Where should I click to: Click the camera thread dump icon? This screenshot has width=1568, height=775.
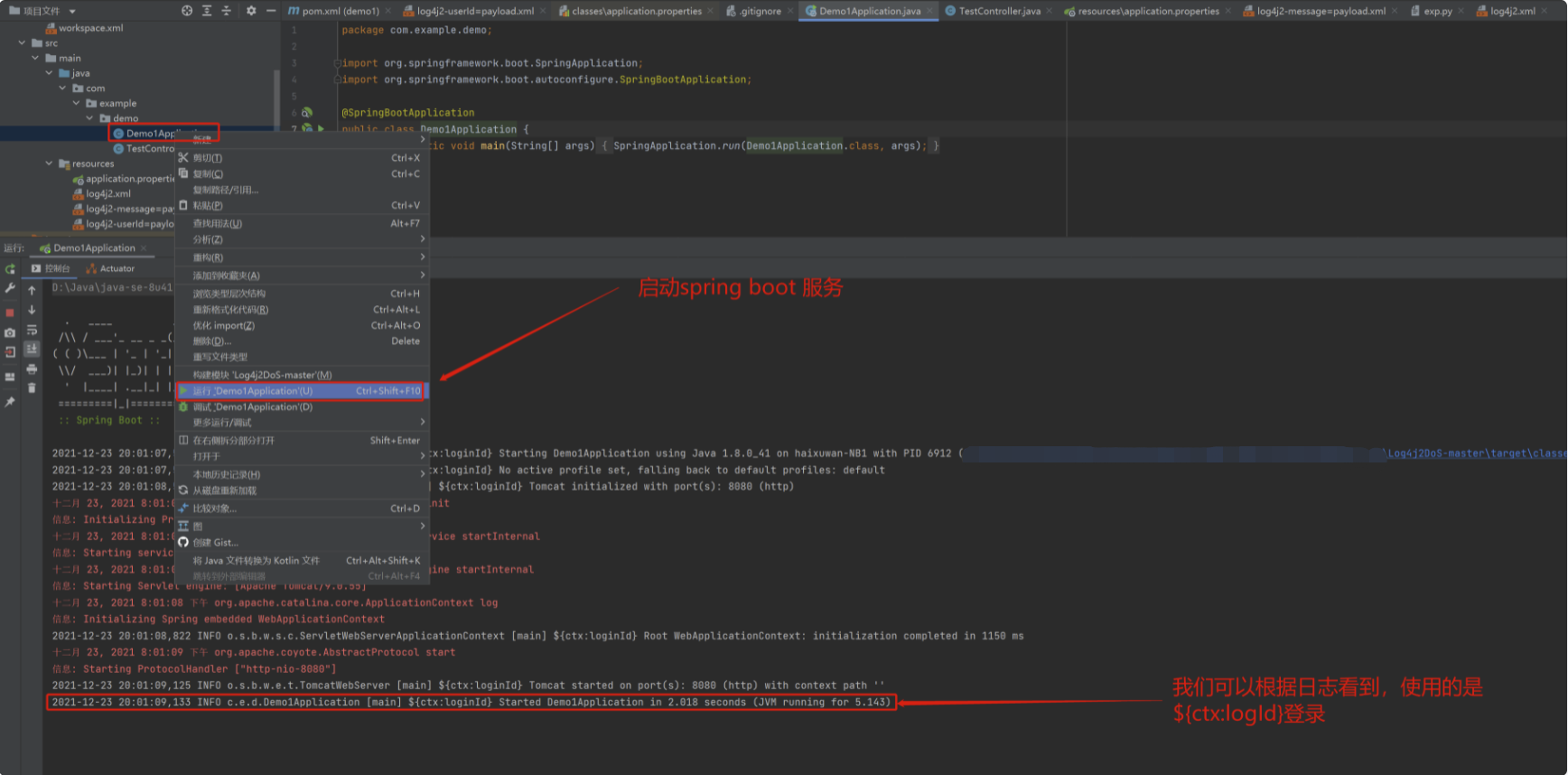10,332
